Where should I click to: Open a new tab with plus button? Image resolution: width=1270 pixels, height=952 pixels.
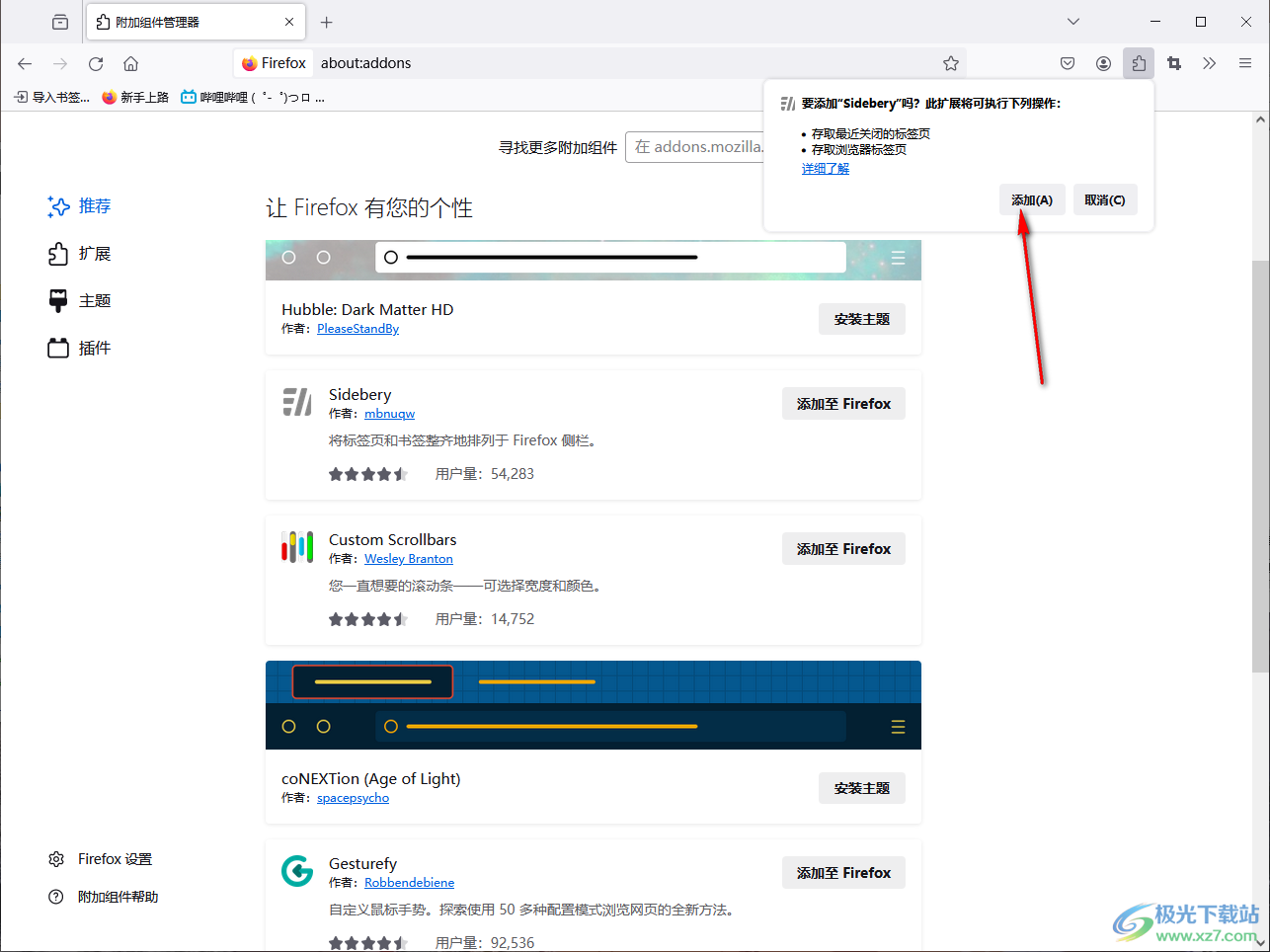click(327, 22)
